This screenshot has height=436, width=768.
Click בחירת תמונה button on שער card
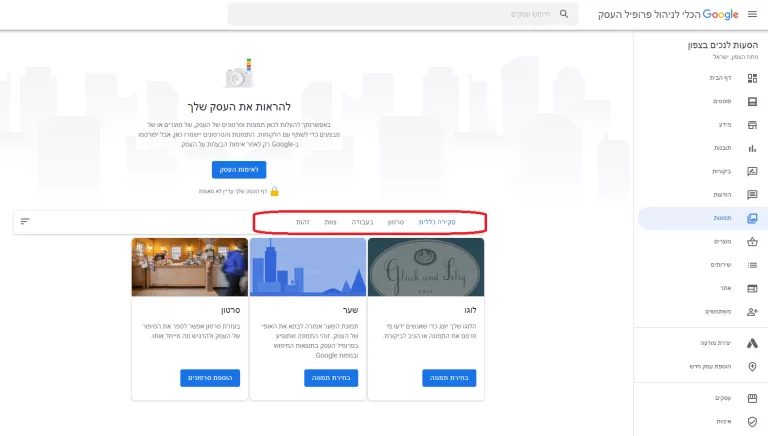[331, 378]
